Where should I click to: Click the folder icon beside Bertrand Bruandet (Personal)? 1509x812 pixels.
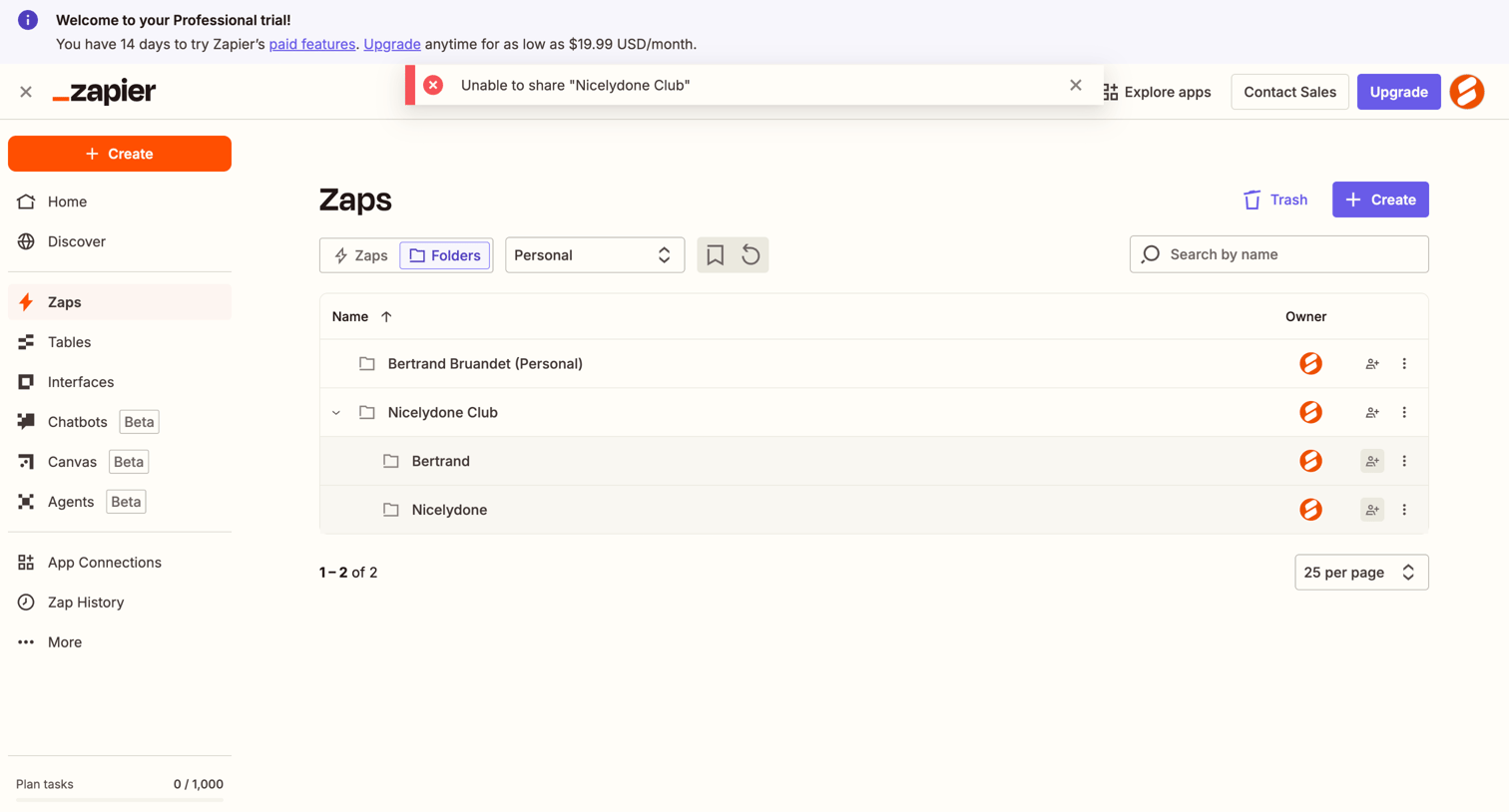coord(367,364)
